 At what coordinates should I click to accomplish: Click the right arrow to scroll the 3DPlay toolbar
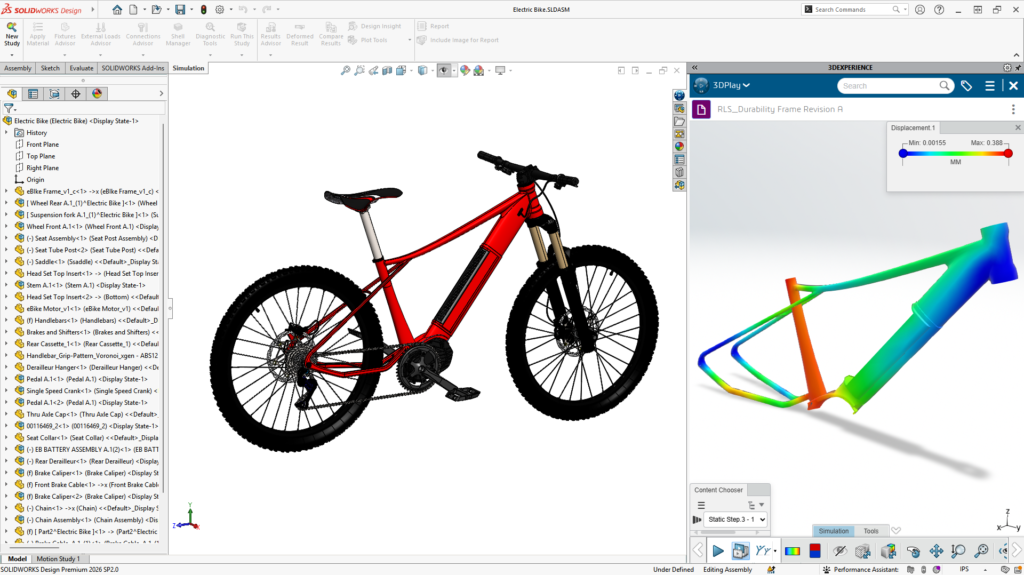1016,551
